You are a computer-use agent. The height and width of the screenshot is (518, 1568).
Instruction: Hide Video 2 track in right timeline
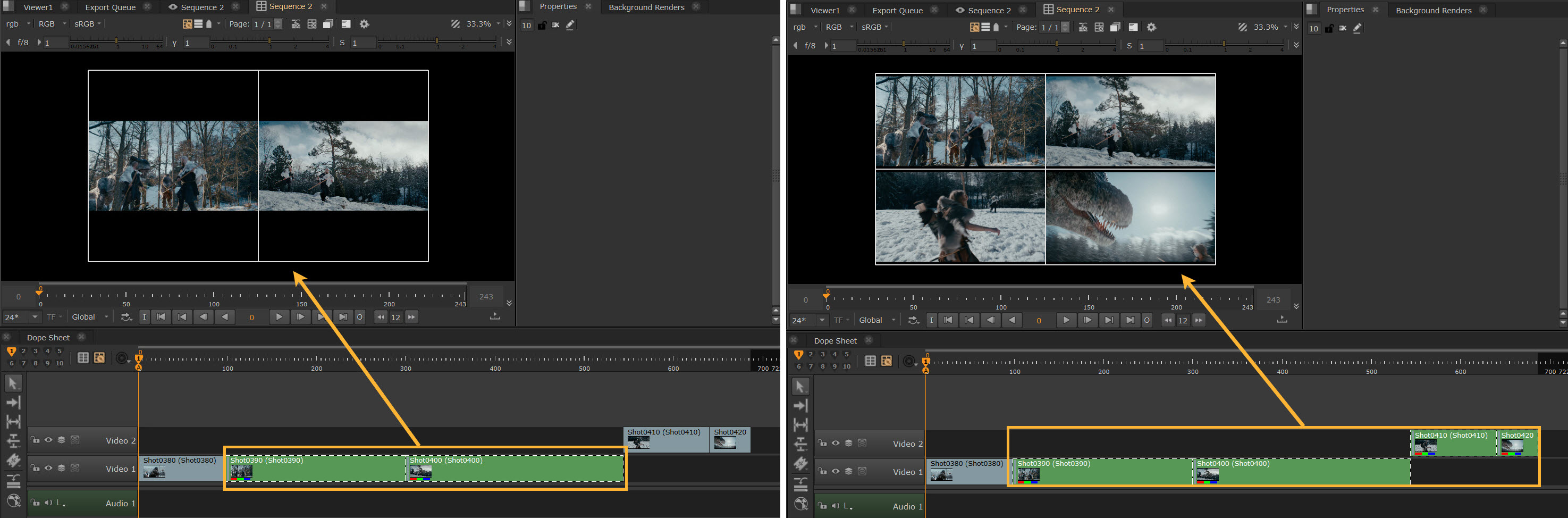(835, 443)
